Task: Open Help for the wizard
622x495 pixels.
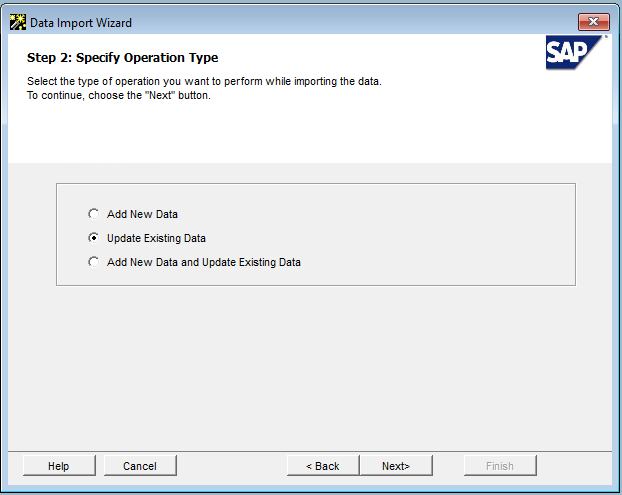Action: 59,466
